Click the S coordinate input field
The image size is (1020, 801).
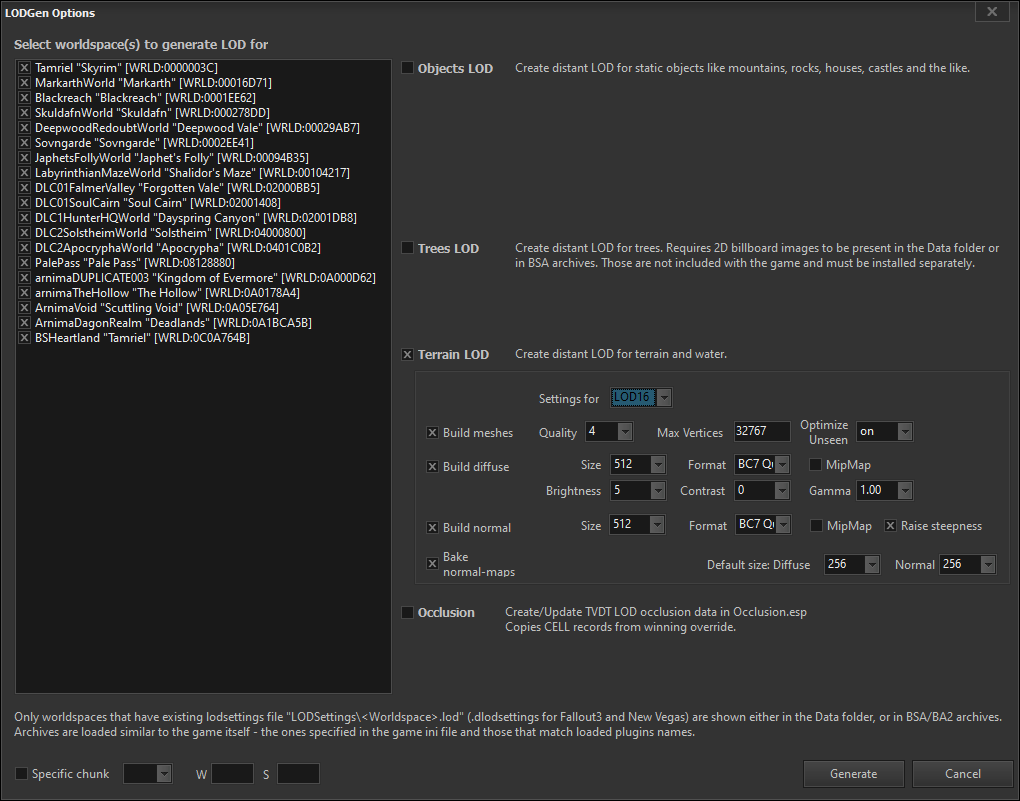pyautogui.click(x=298, y=774)
